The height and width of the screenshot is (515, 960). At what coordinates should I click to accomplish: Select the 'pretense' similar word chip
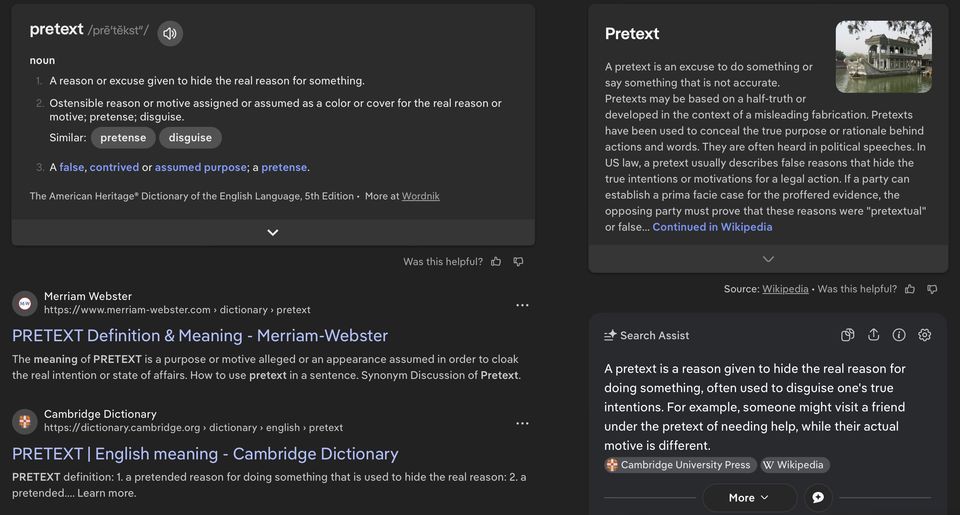point(123,138)
